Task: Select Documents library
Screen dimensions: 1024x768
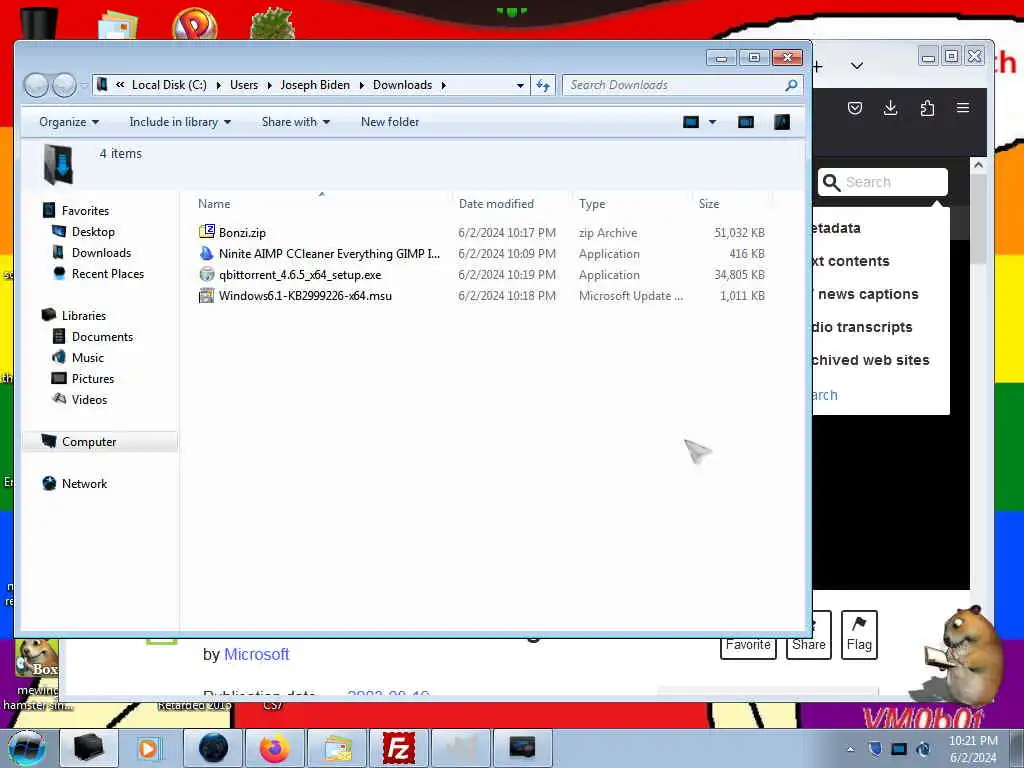Action: click(x=102, y=337)
